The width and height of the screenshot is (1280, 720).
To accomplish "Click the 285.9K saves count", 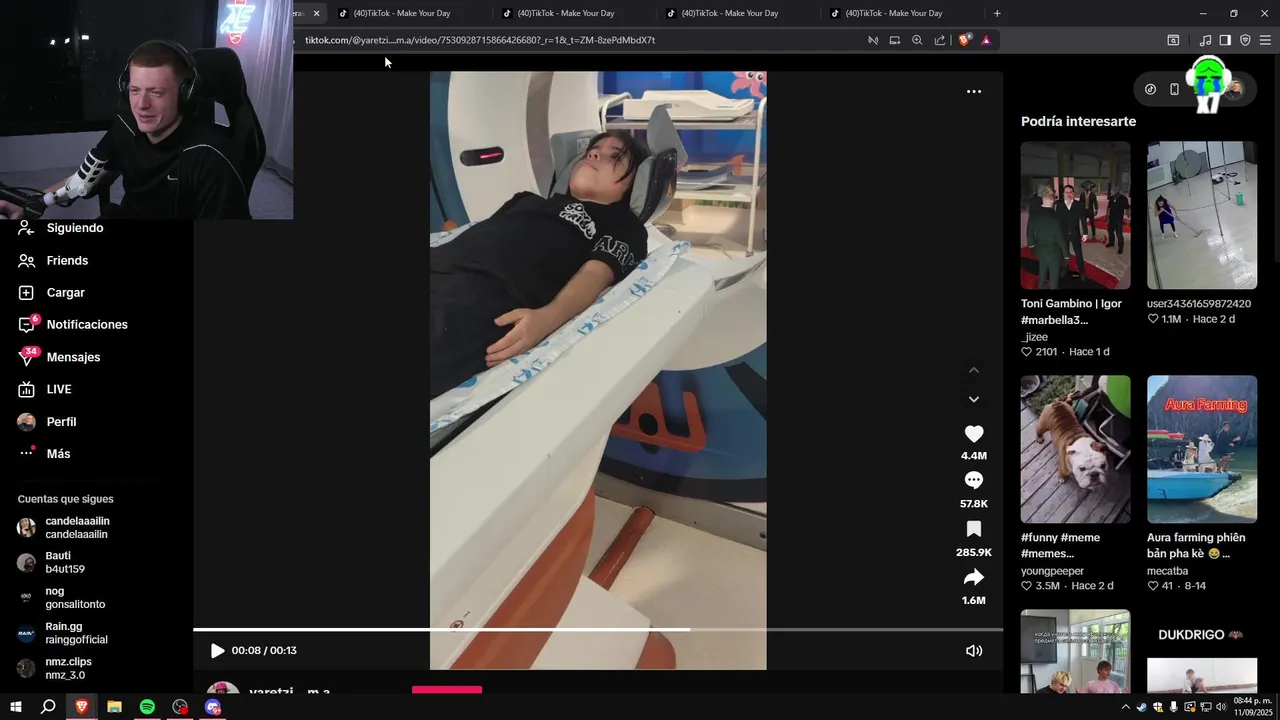I will click(x=974, y=552).
